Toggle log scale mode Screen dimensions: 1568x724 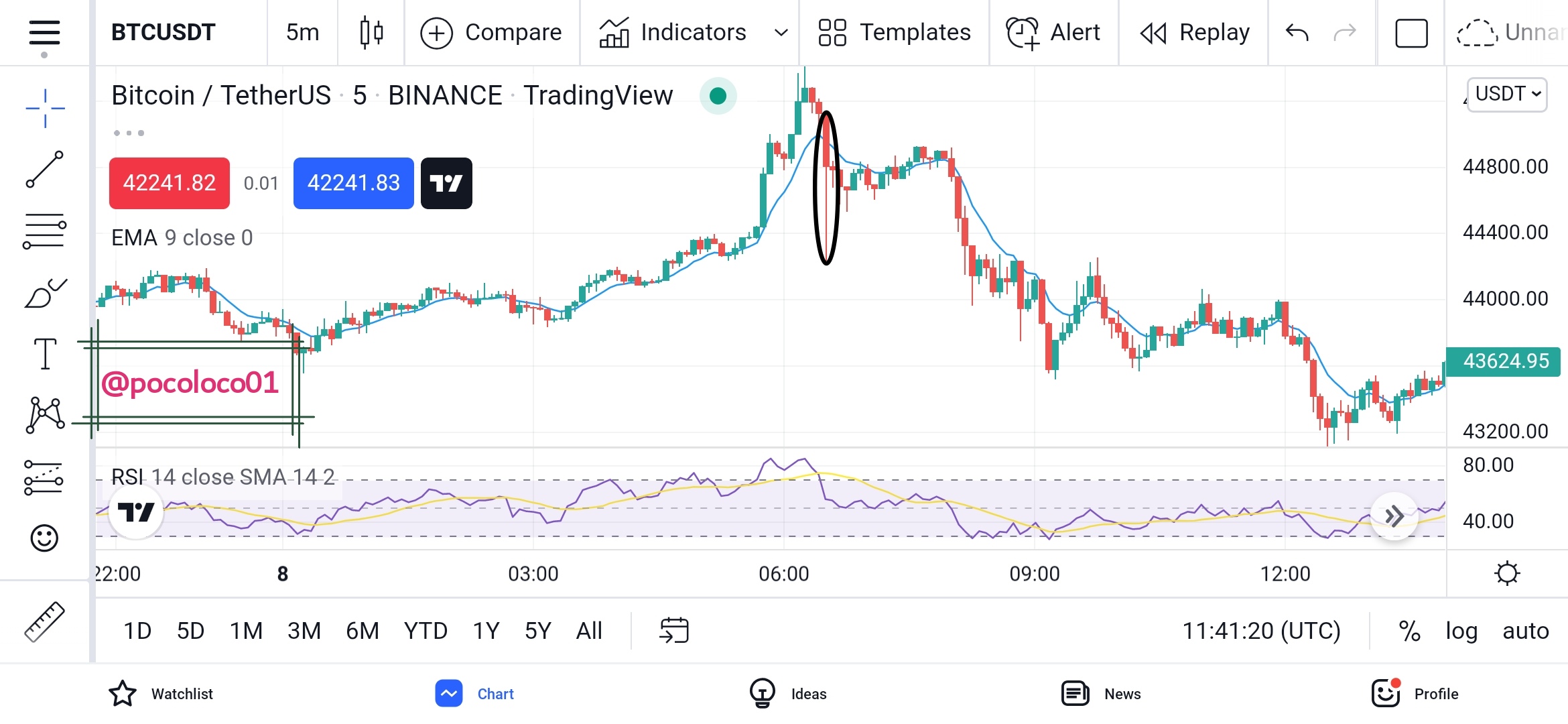[1461, 631]
